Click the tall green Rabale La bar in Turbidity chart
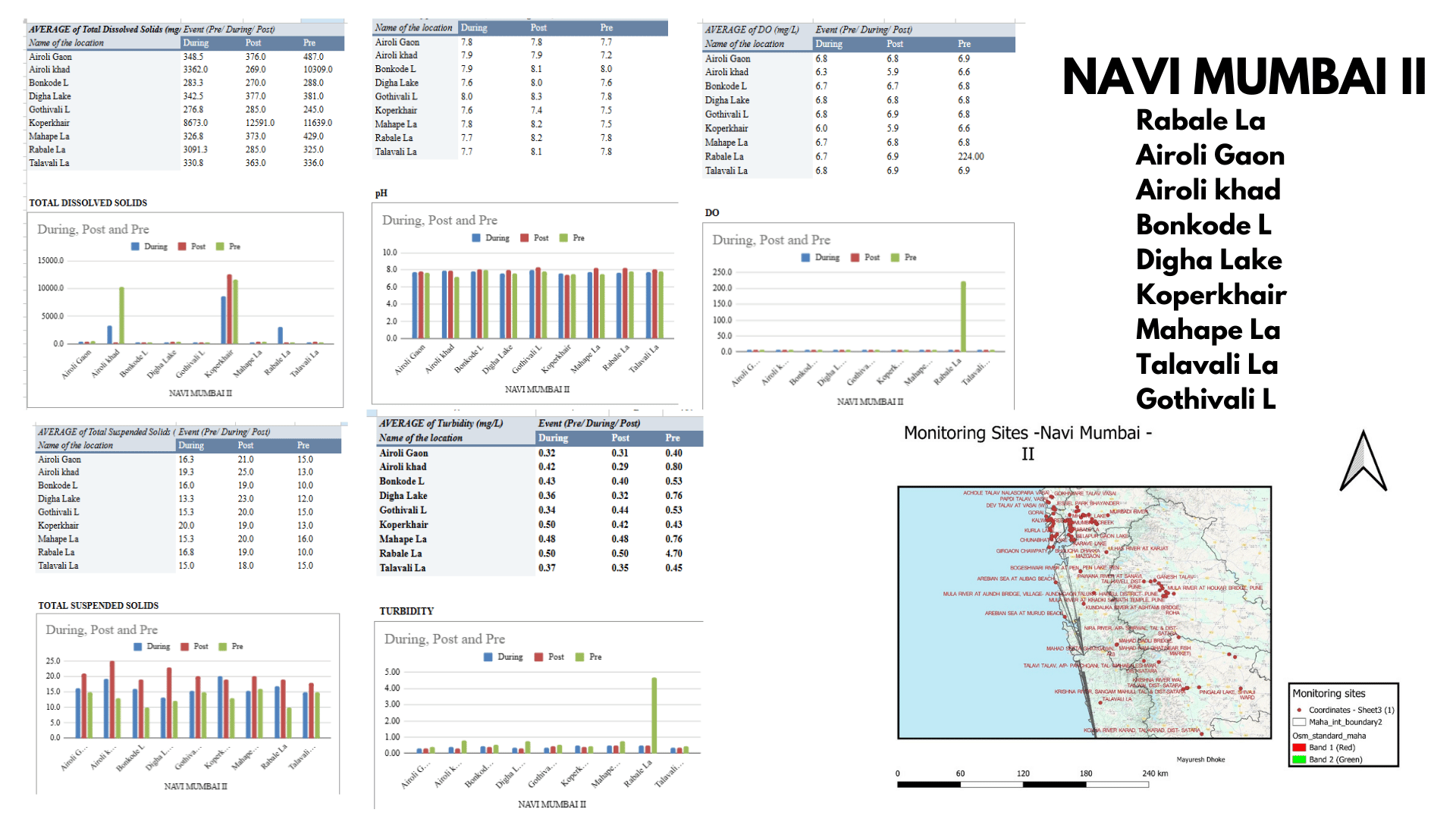 tap(654, 715)
